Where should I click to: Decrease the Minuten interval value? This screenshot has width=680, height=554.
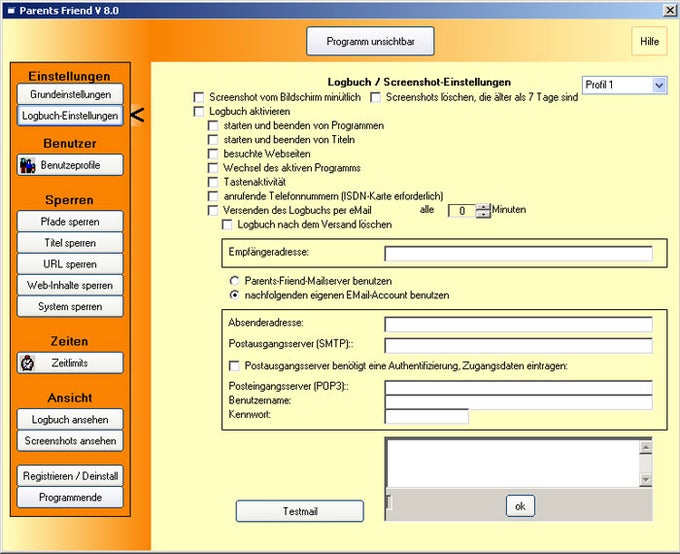[x=483, y=214]
